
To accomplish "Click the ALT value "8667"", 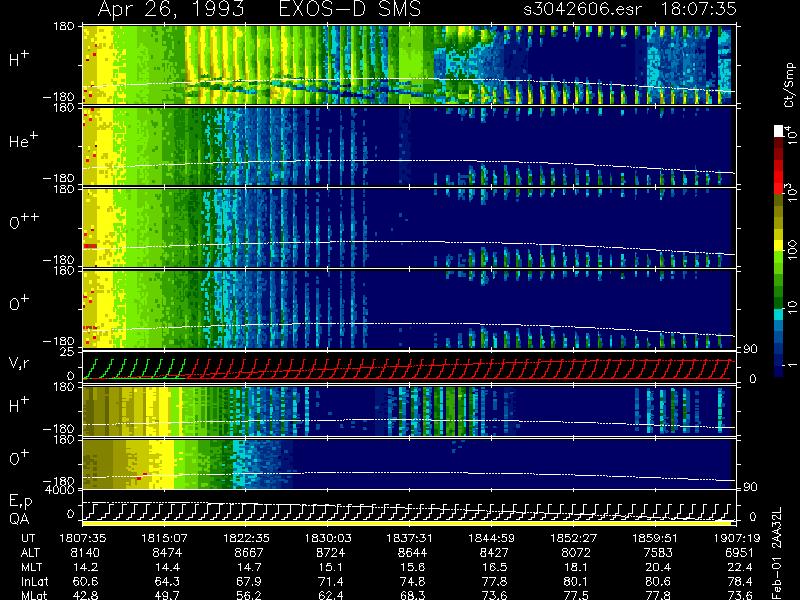I will click(249, 553).
